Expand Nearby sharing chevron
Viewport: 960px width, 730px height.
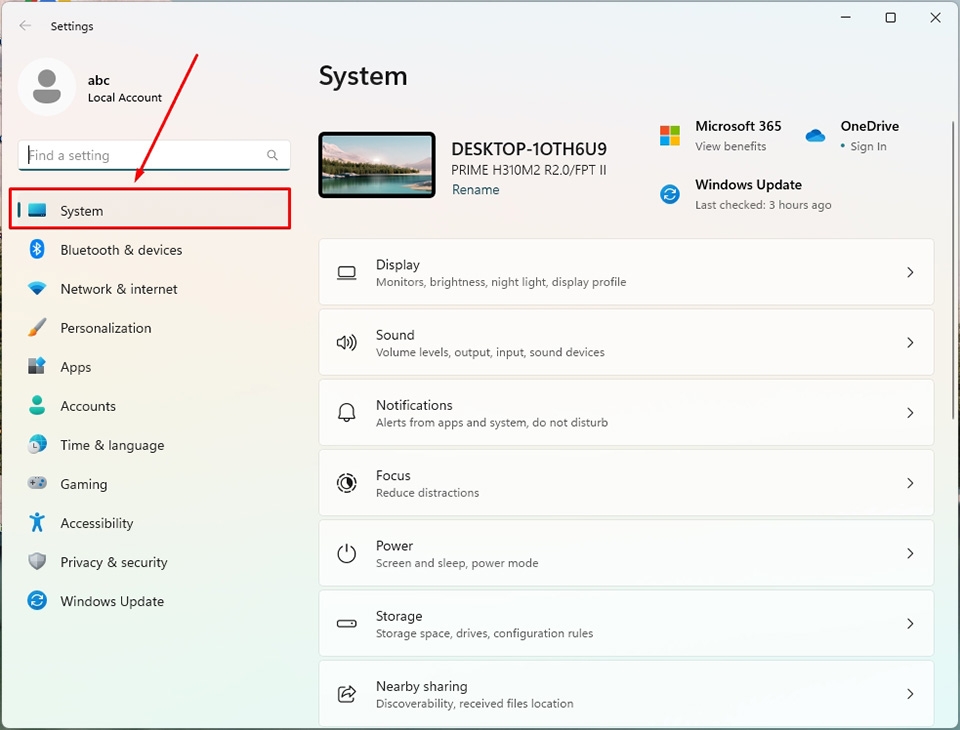pos(910,694)
